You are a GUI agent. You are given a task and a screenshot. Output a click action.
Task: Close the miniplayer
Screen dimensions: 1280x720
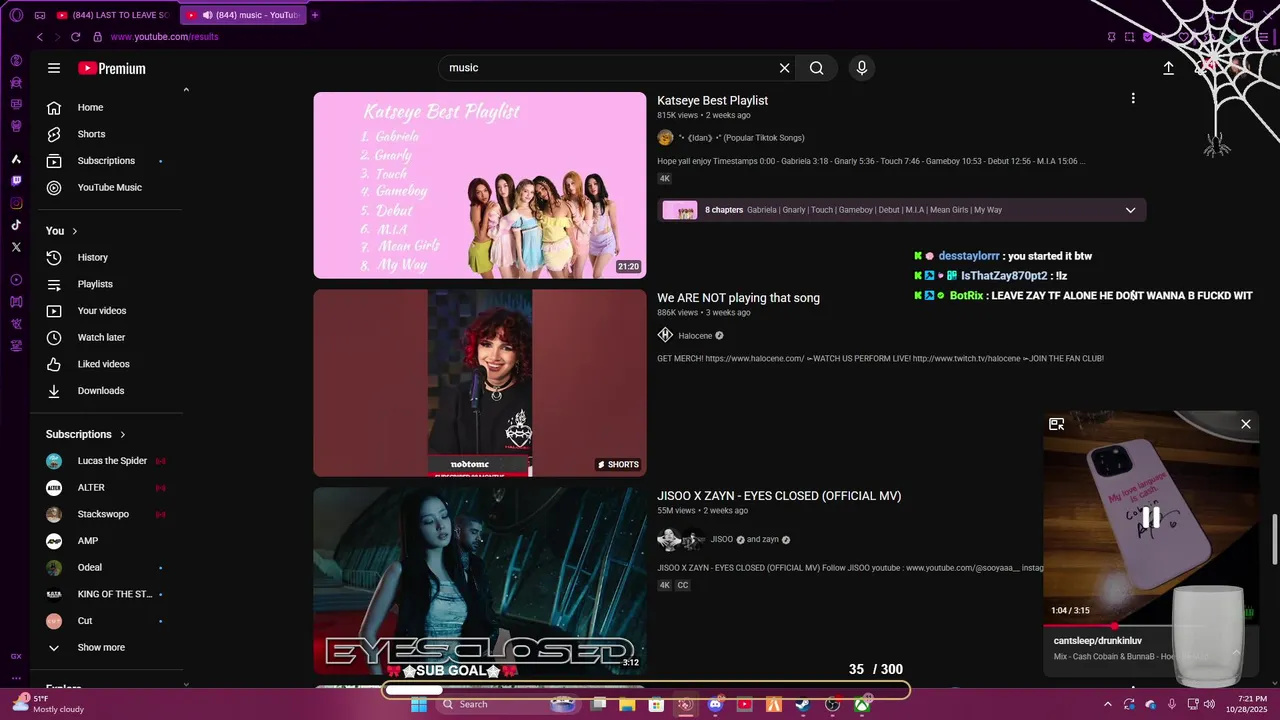tap(1246, 424)
